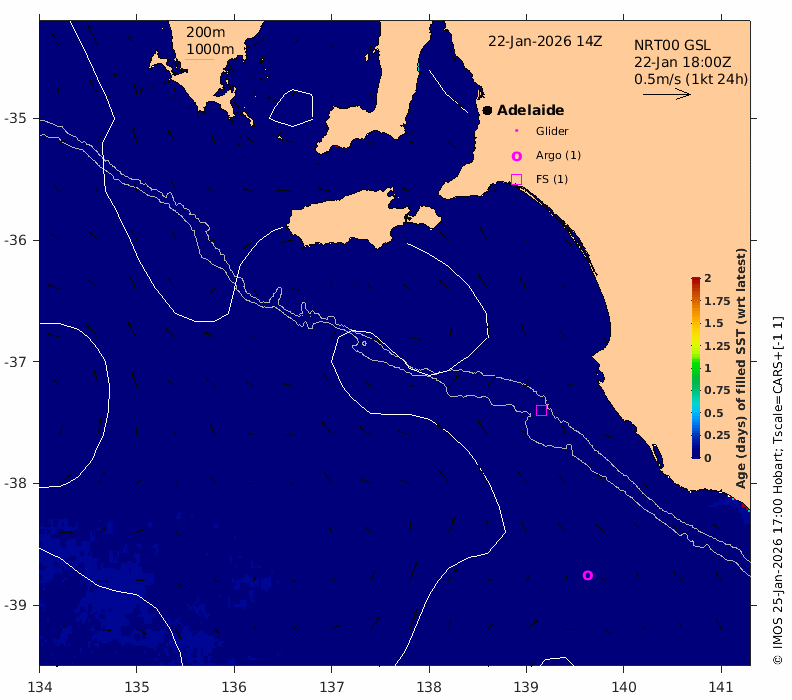Click the colorbar value 1.25

click(x=717, y=346)
